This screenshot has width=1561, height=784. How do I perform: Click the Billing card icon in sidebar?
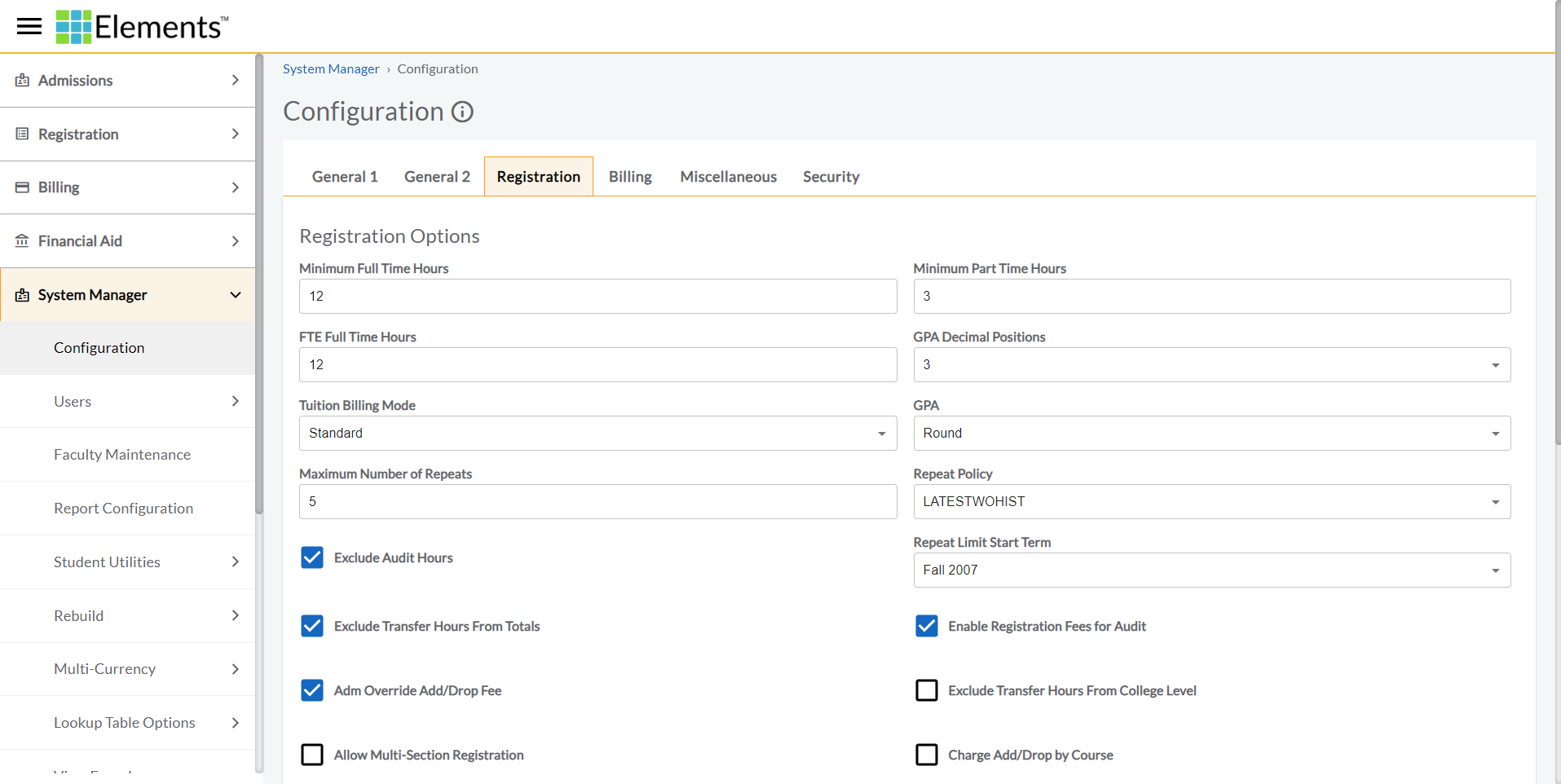22,187
